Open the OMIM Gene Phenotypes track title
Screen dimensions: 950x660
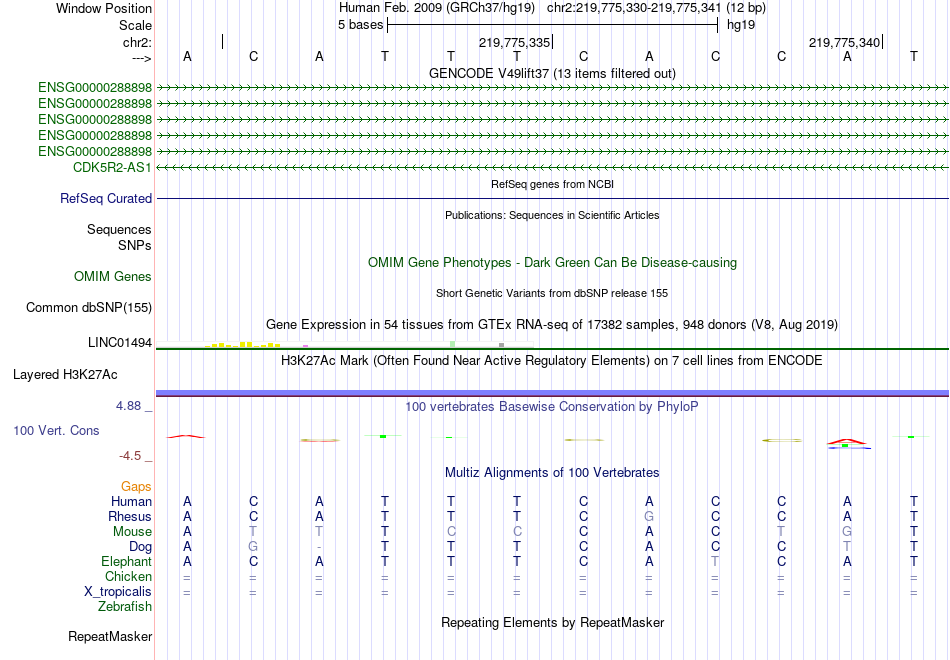coord(552,262)
